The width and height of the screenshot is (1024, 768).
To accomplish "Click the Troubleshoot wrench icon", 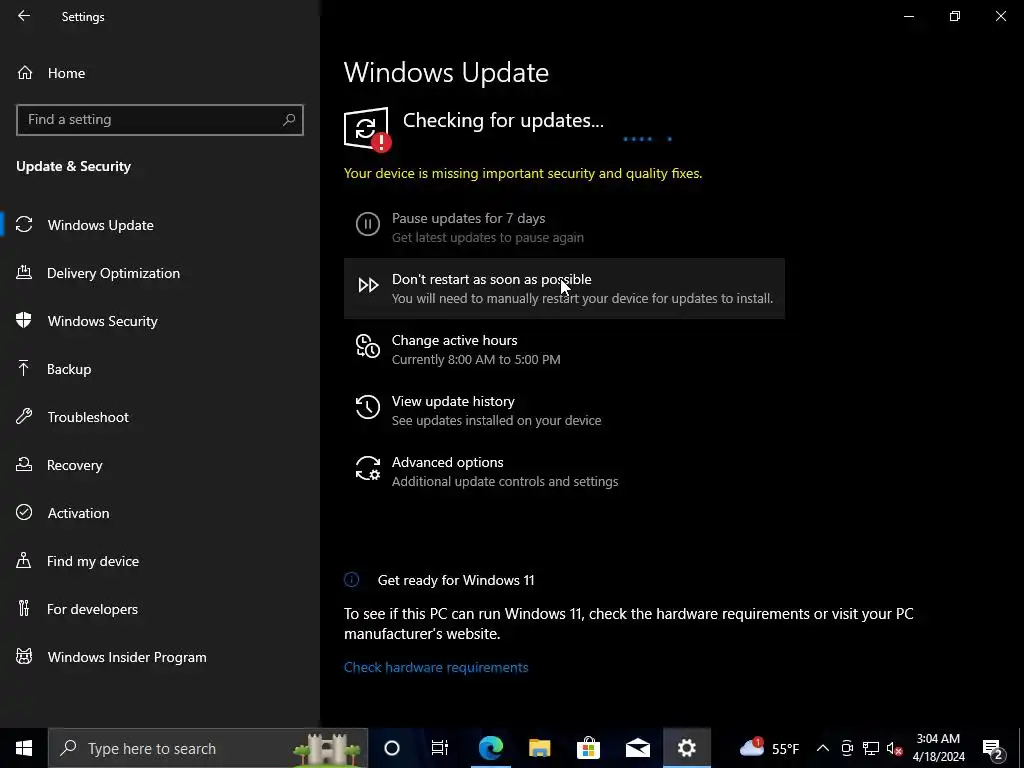I will point(24,416).
